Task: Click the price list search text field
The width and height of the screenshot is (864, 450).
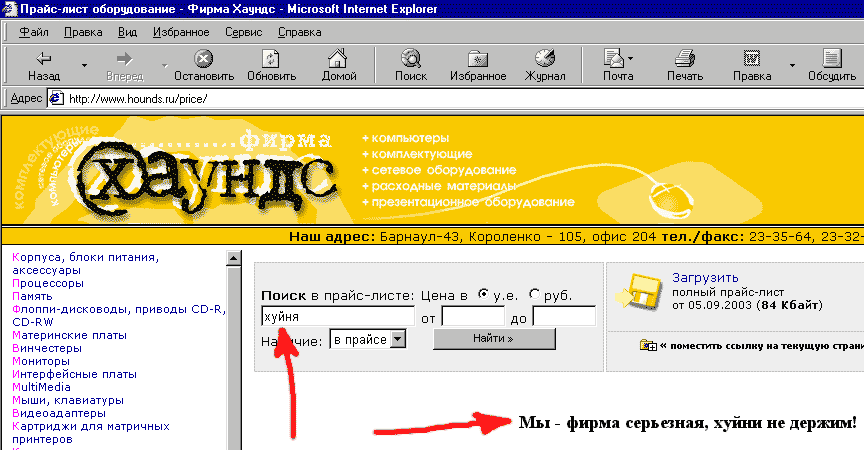Action: point(338,317)
